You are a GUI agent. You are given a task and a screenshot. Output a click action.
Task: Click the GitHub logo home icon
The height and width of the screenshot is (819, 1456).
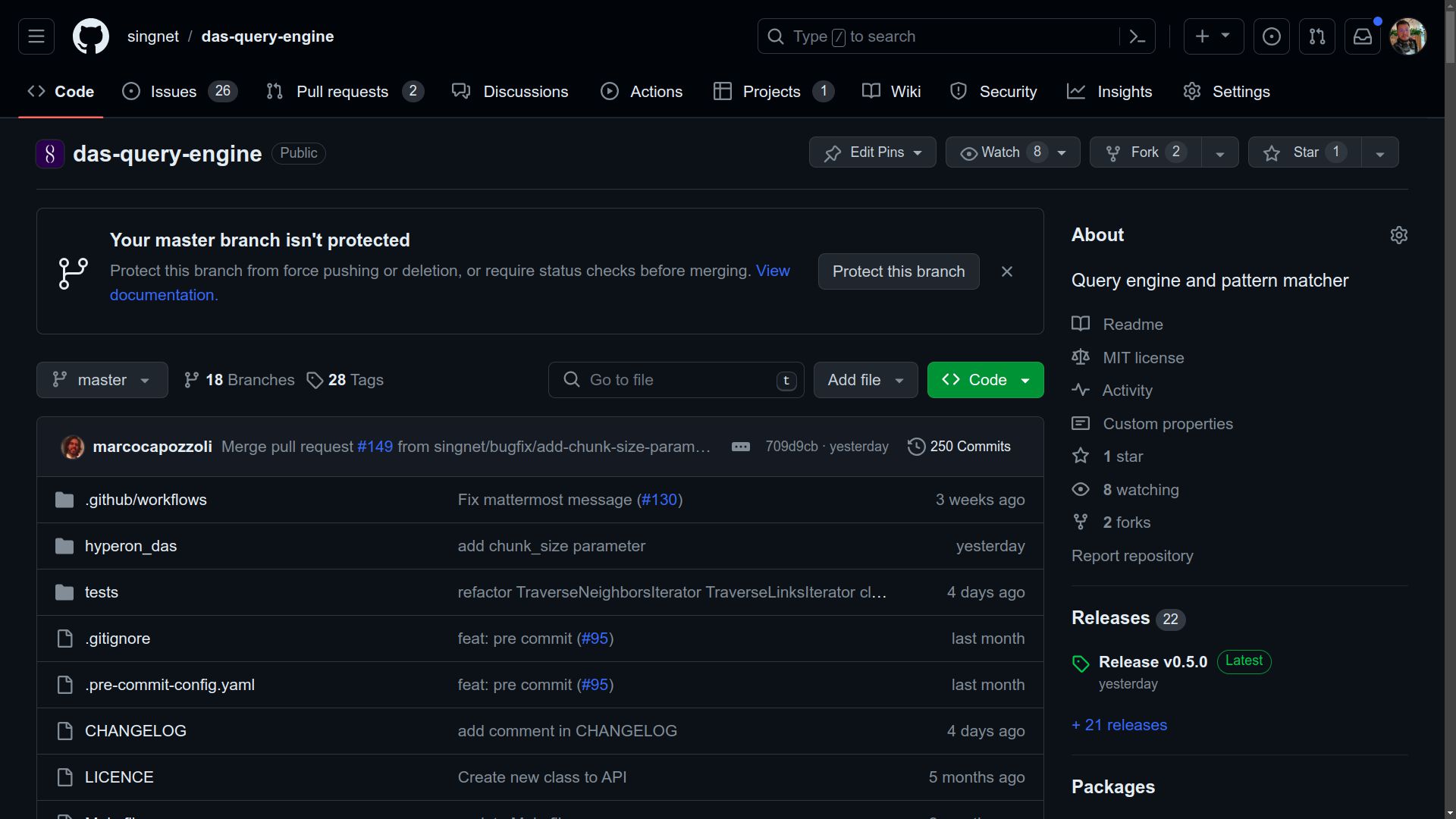pos(91,36)
